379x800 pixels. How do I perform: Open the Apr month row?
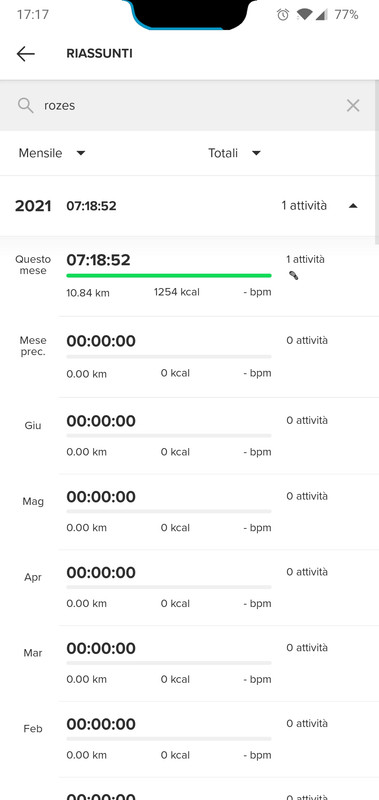(x=189, y=588)
